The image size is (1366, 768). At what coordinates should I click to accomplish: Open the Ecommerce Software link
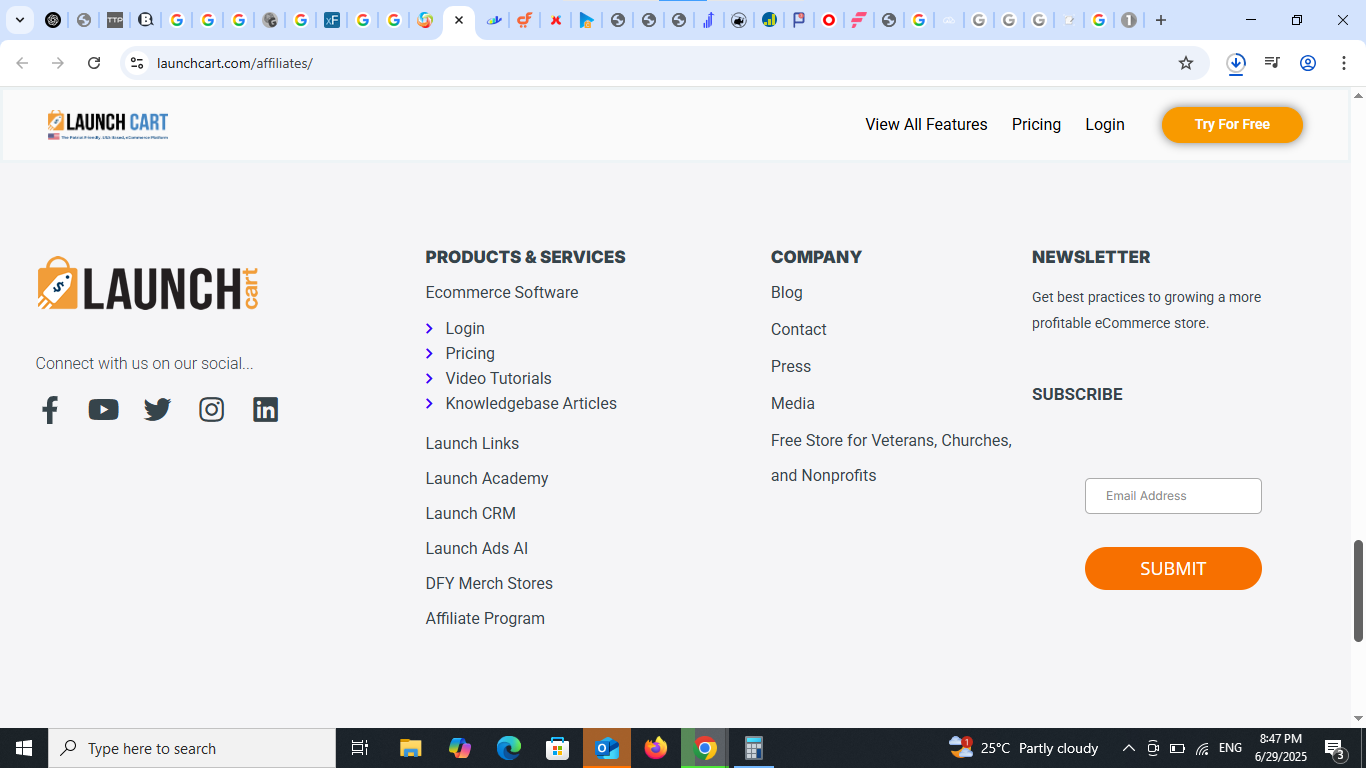click(x=502, y=293)
